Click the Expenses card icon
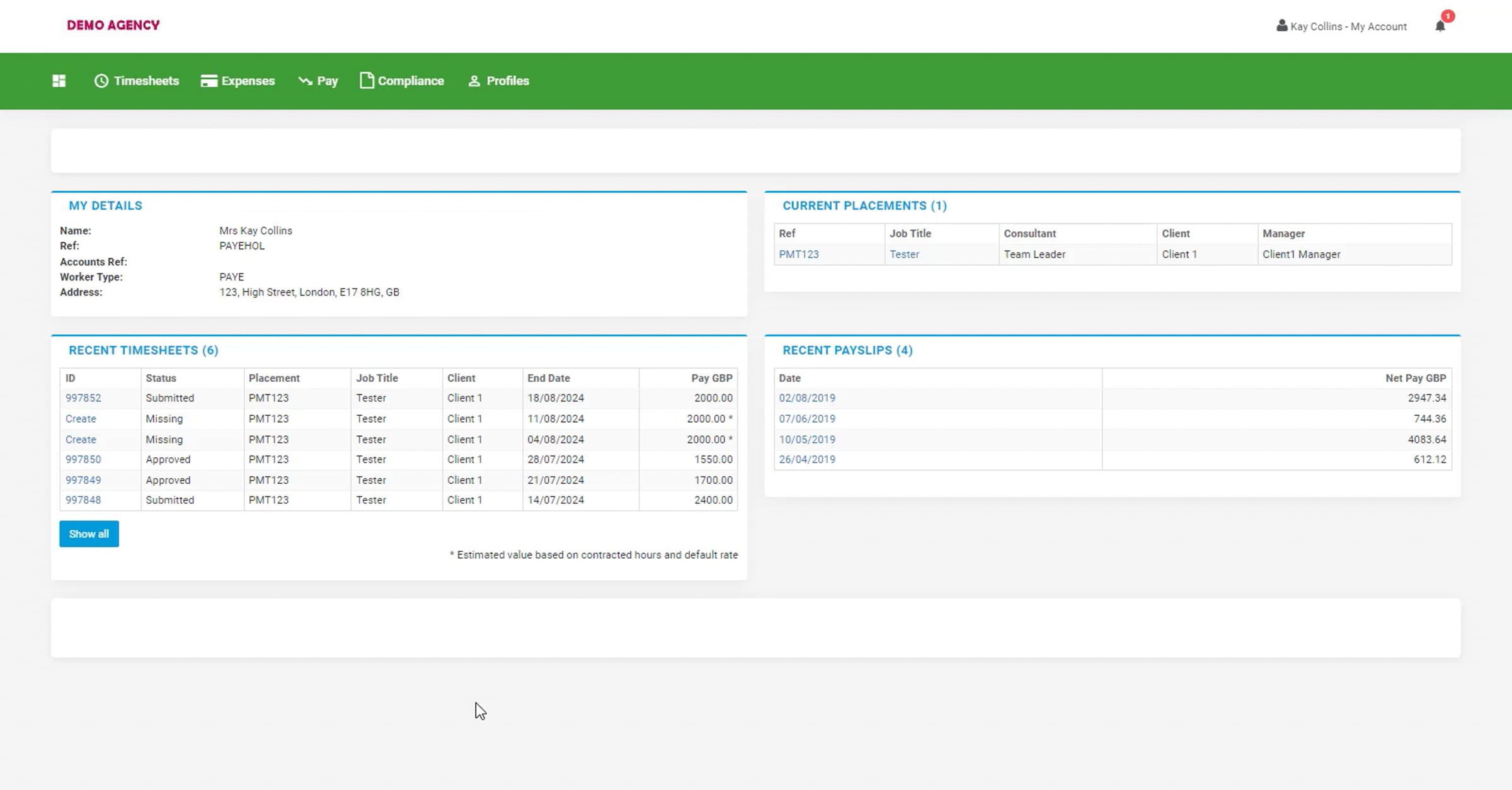Image resolution: width=1512 pixels, height=790 pixels. (208, 81)
